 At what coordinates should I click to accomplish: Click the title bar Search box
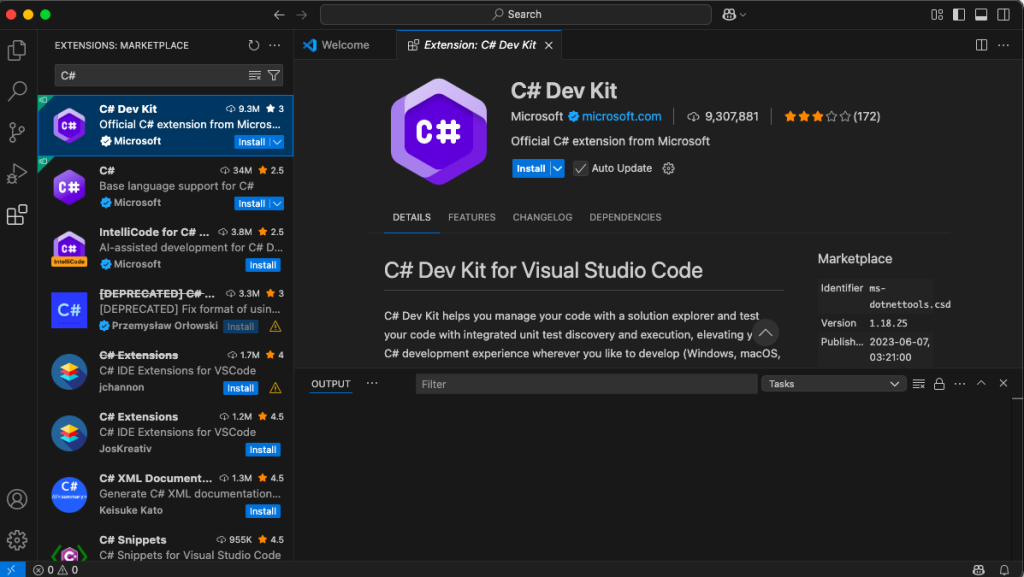point(516,14)
